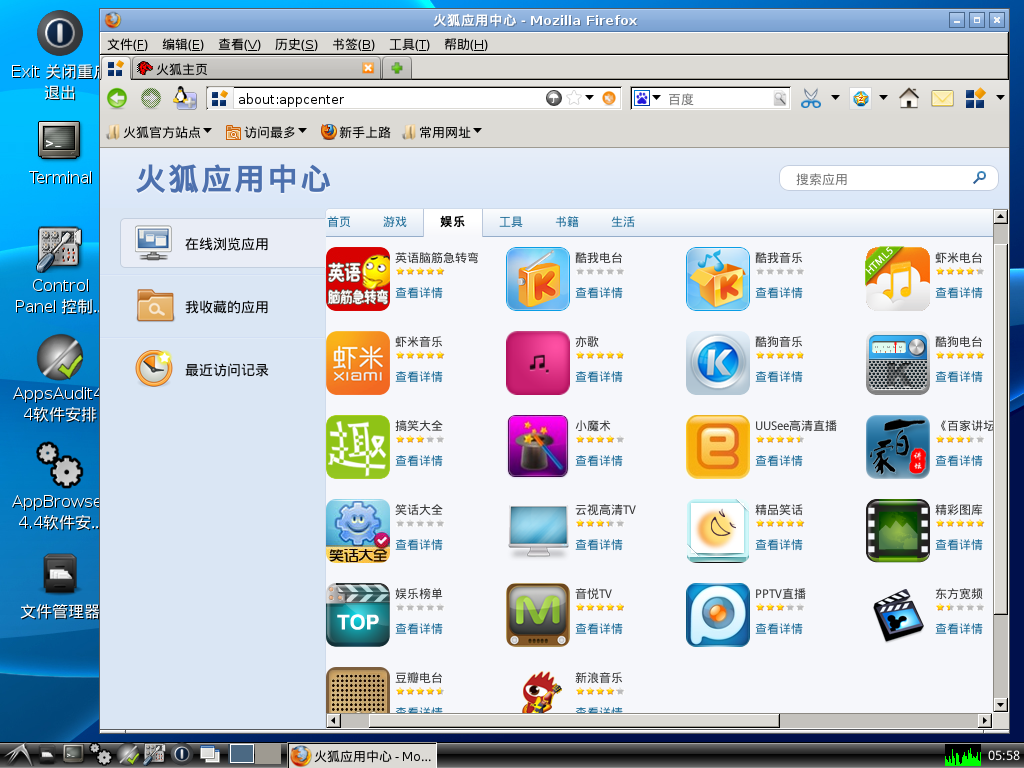
Task: Open the dropdown arrow beside the star-badge toolbar icon
Action: click(x=883, y=98)
